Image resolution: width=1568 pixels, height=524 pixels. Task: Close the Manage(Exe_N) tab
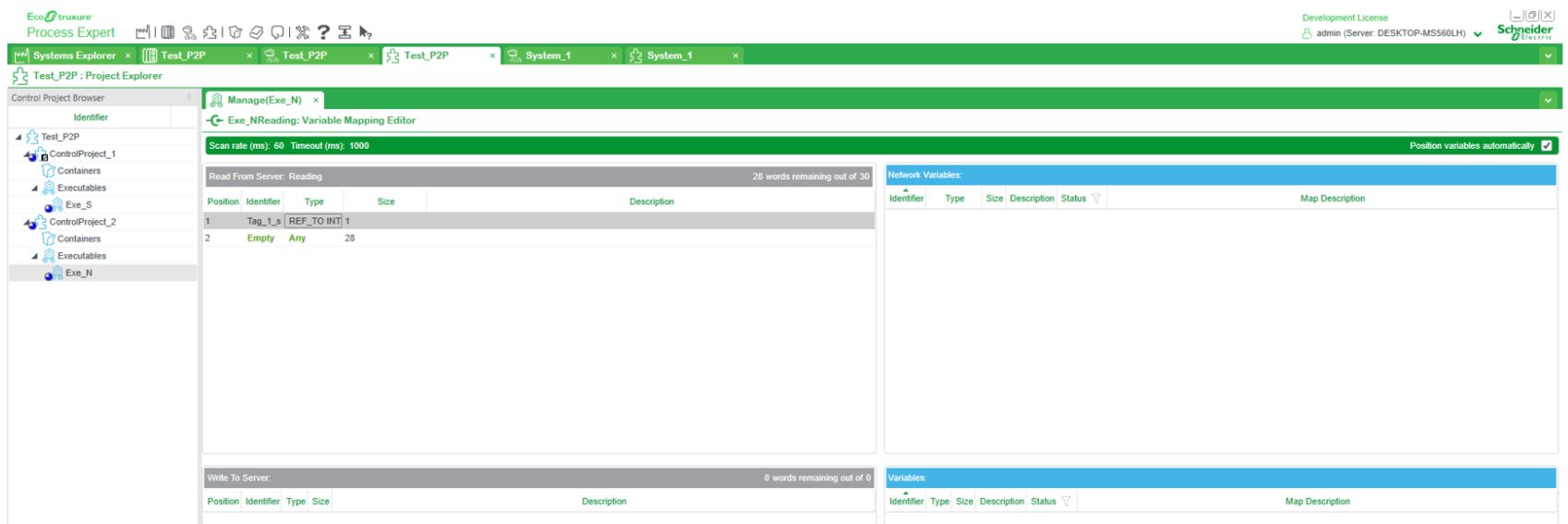point(316,100)
